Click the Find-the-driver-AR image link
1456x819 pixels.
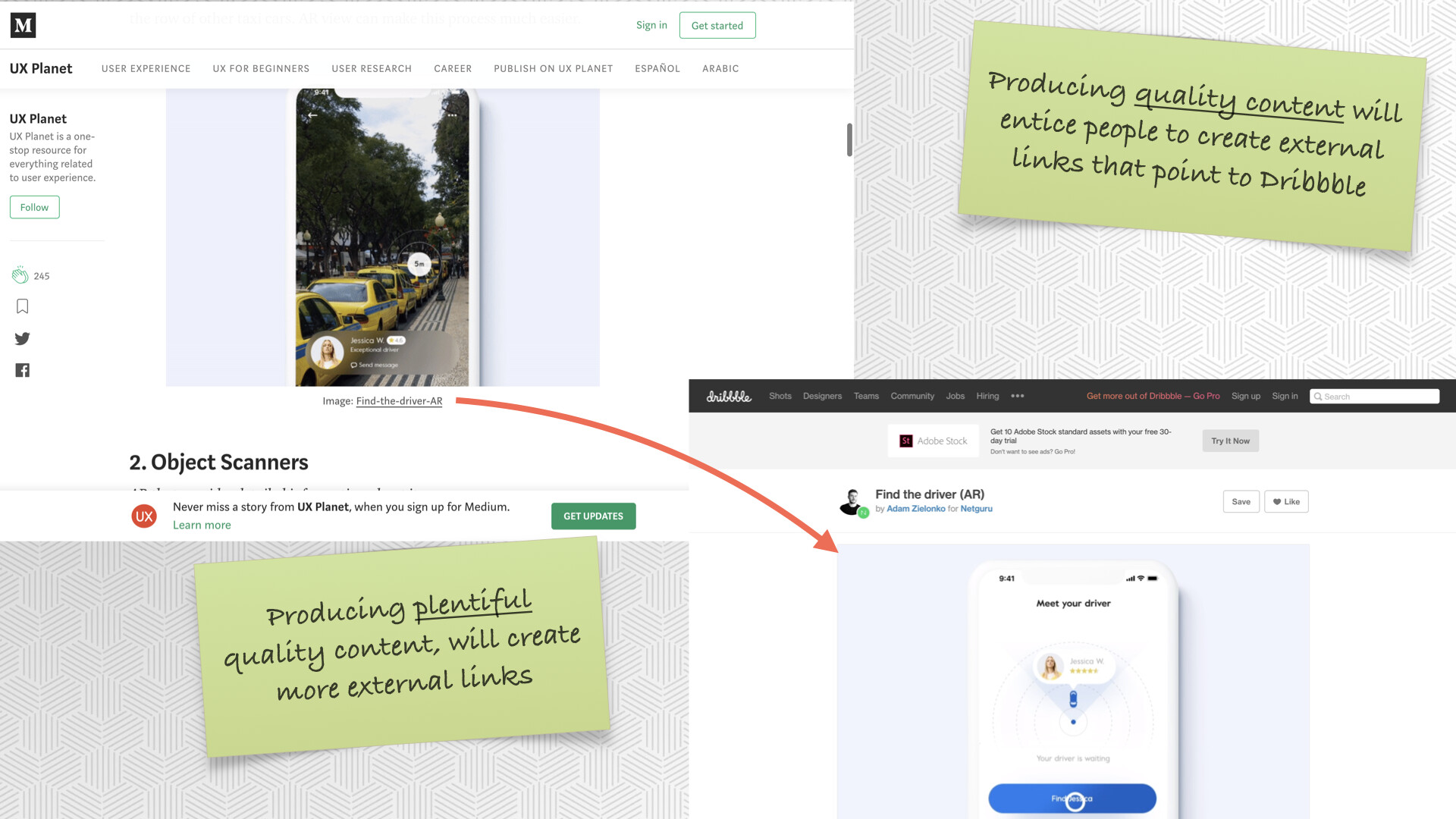pyautogui.click(x=399, y=401)
